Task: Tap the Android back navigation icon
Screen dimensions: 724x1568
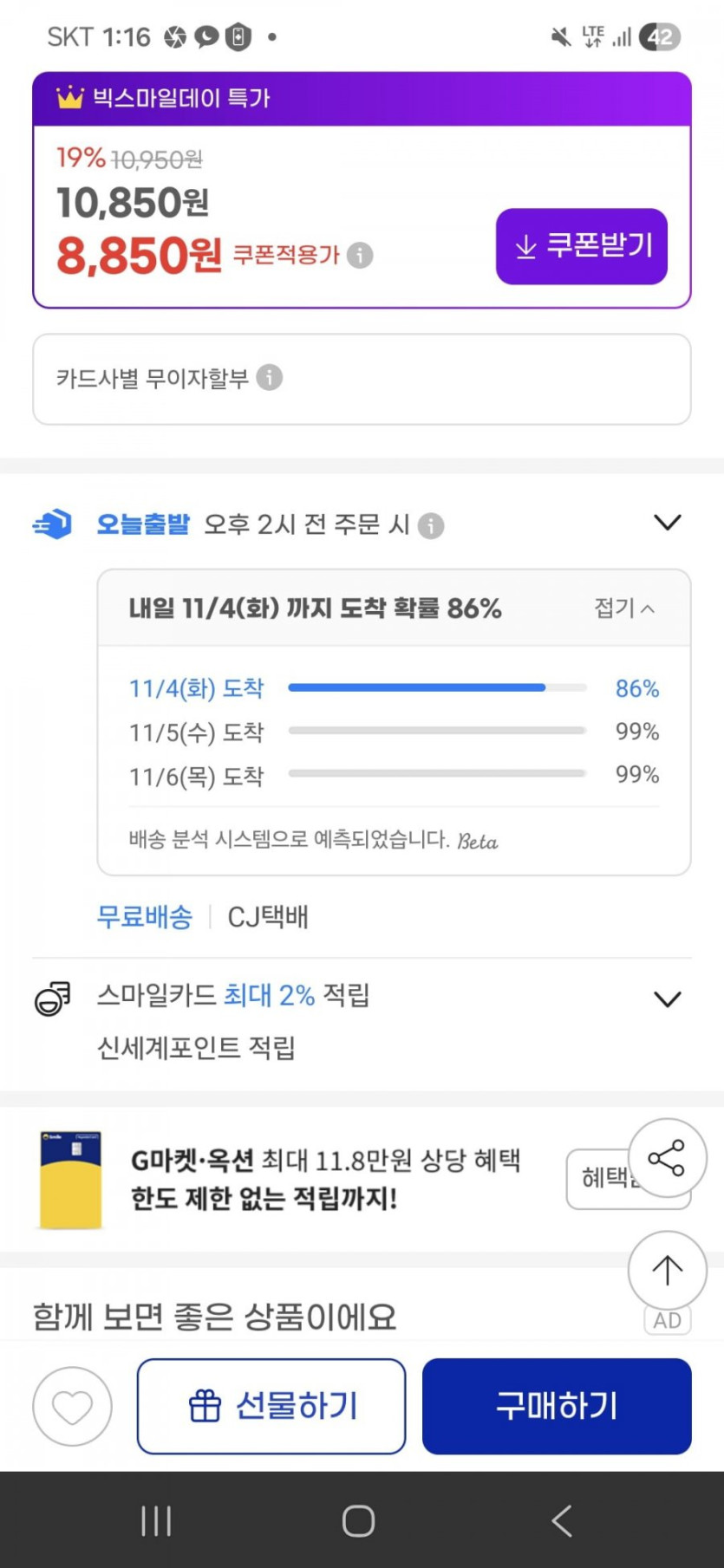Action: coord(562,1520)
